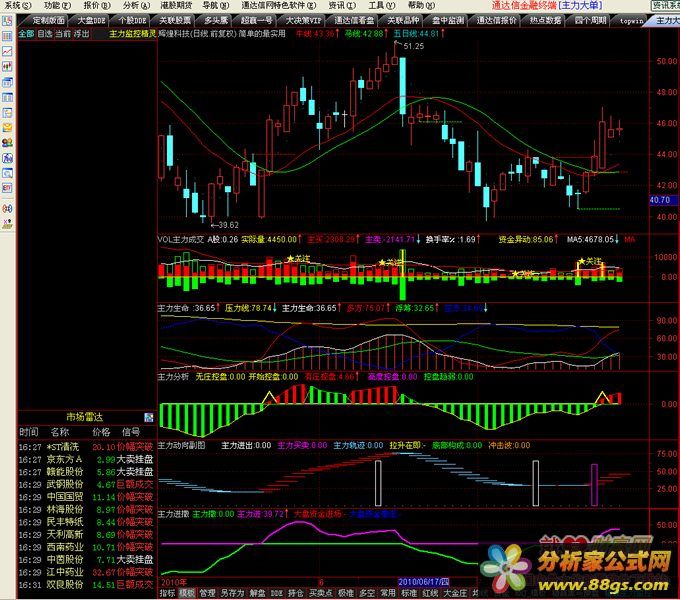The height and width of the screenshot is (600, 680).
Task: Open the time-share line chart icon in the sidebar
Action: click(x=7, y=51)
